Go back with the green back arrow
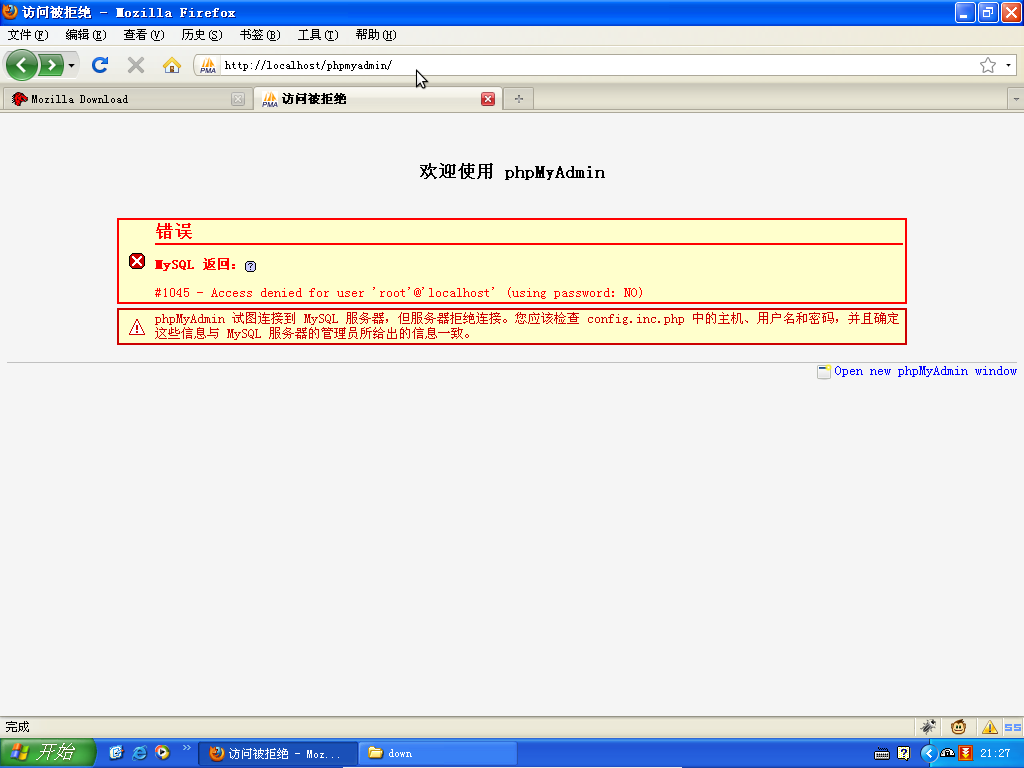This screenshot has height=768, width=1024. coord(22,65)
